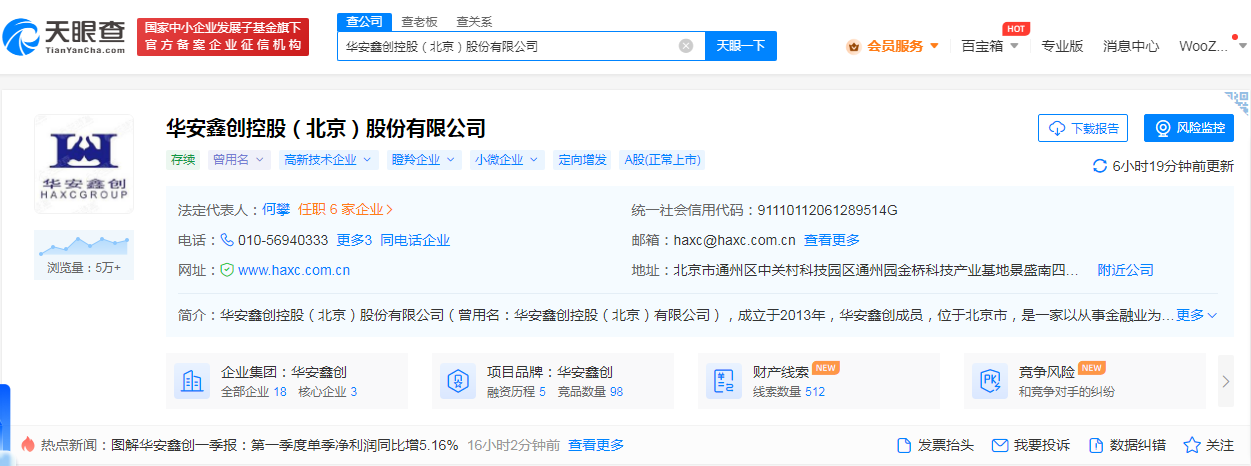The width and height of the screenshot is (1251, 466).
Task: Click the 更多3 phone numbers link
Action: [x=354, y=240]
